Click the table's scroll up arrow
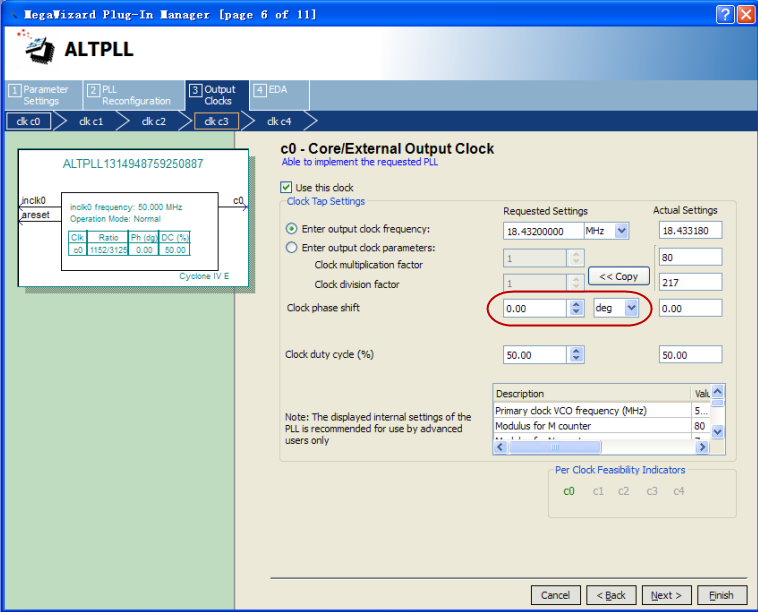758x612 pixels. (718, 392)
